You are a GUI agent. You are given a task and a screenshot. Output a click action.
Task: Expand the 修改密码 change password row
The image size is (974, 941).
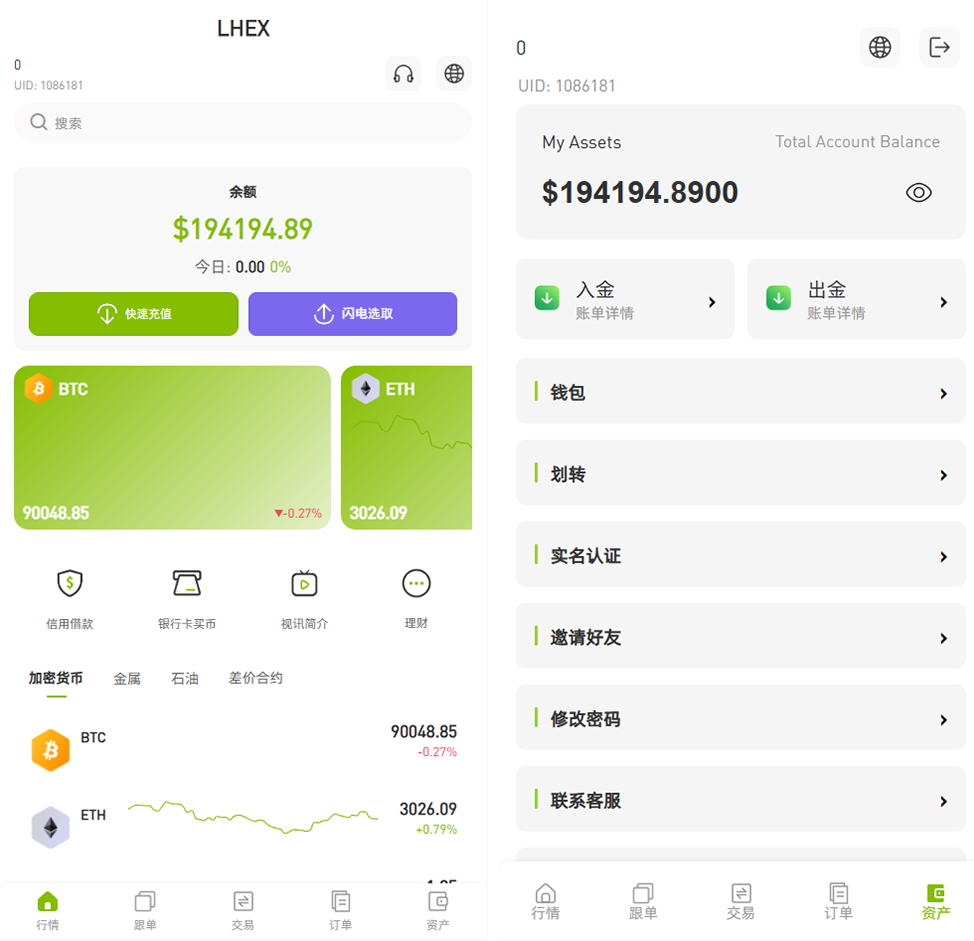pyautogui.click(x=740, y=719)
